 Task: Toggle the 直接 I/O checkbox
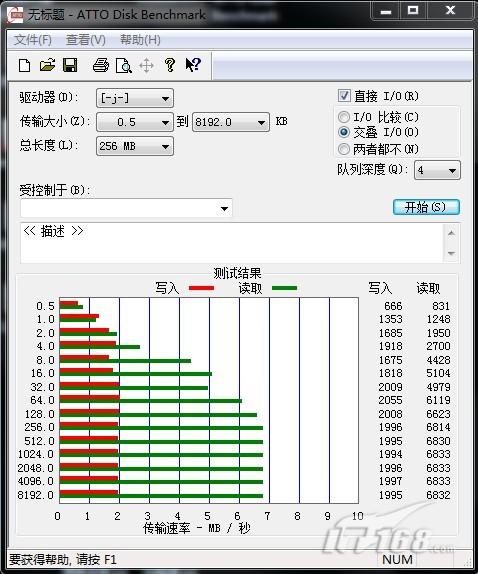pos(344,96)
